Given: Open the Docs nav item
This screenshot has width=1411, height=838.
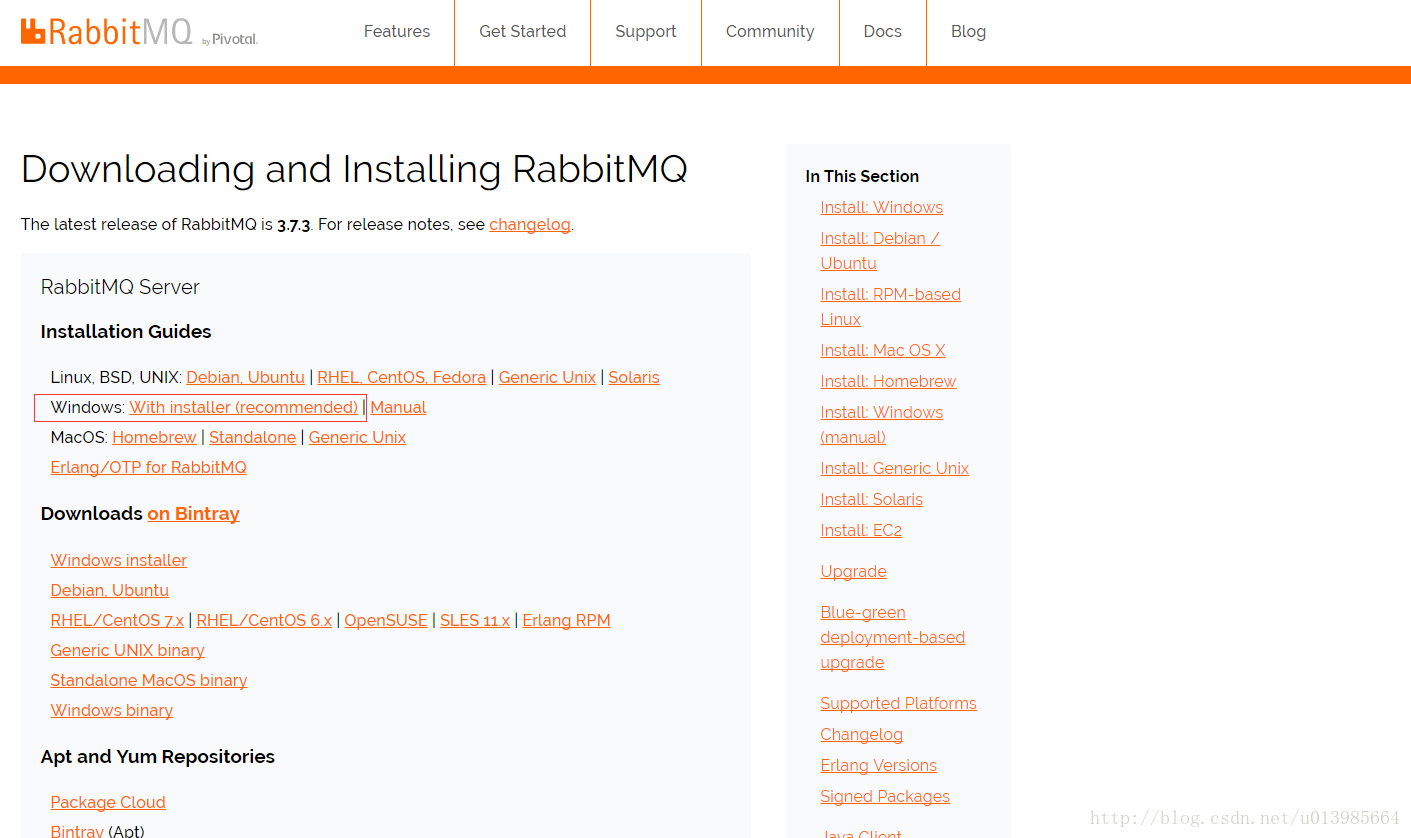Looking at the screenshot, I should coord(883,32).
